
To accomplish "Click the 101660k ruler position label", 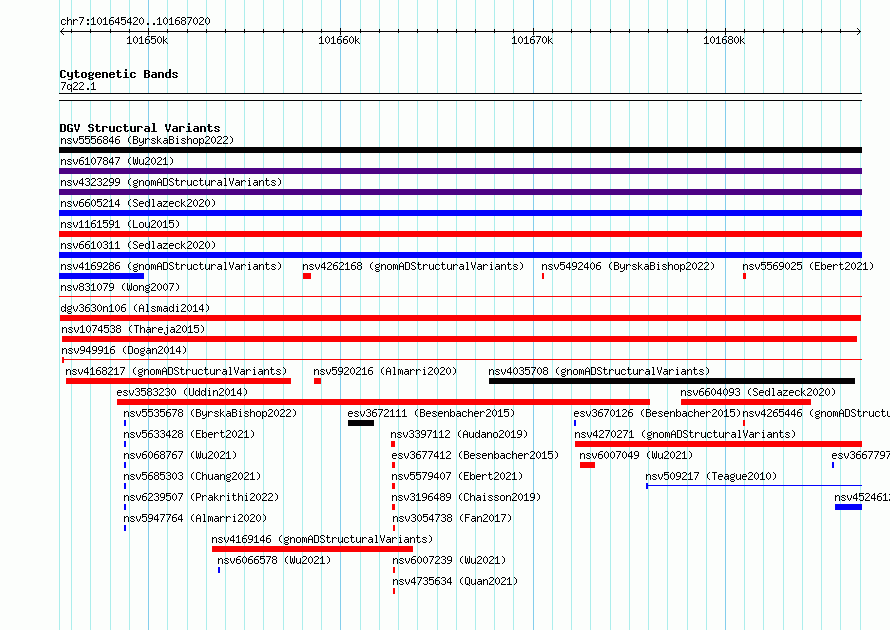I will pyautogui.click(x=339, y=40).
